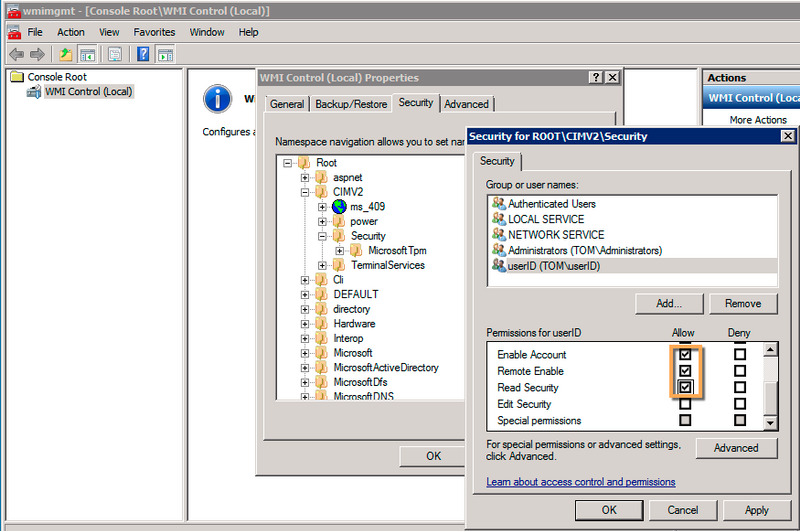Viewport: 800px width, 531px height.
Task: Select the Authenticated Users group icon
Action: coord(498,204)
